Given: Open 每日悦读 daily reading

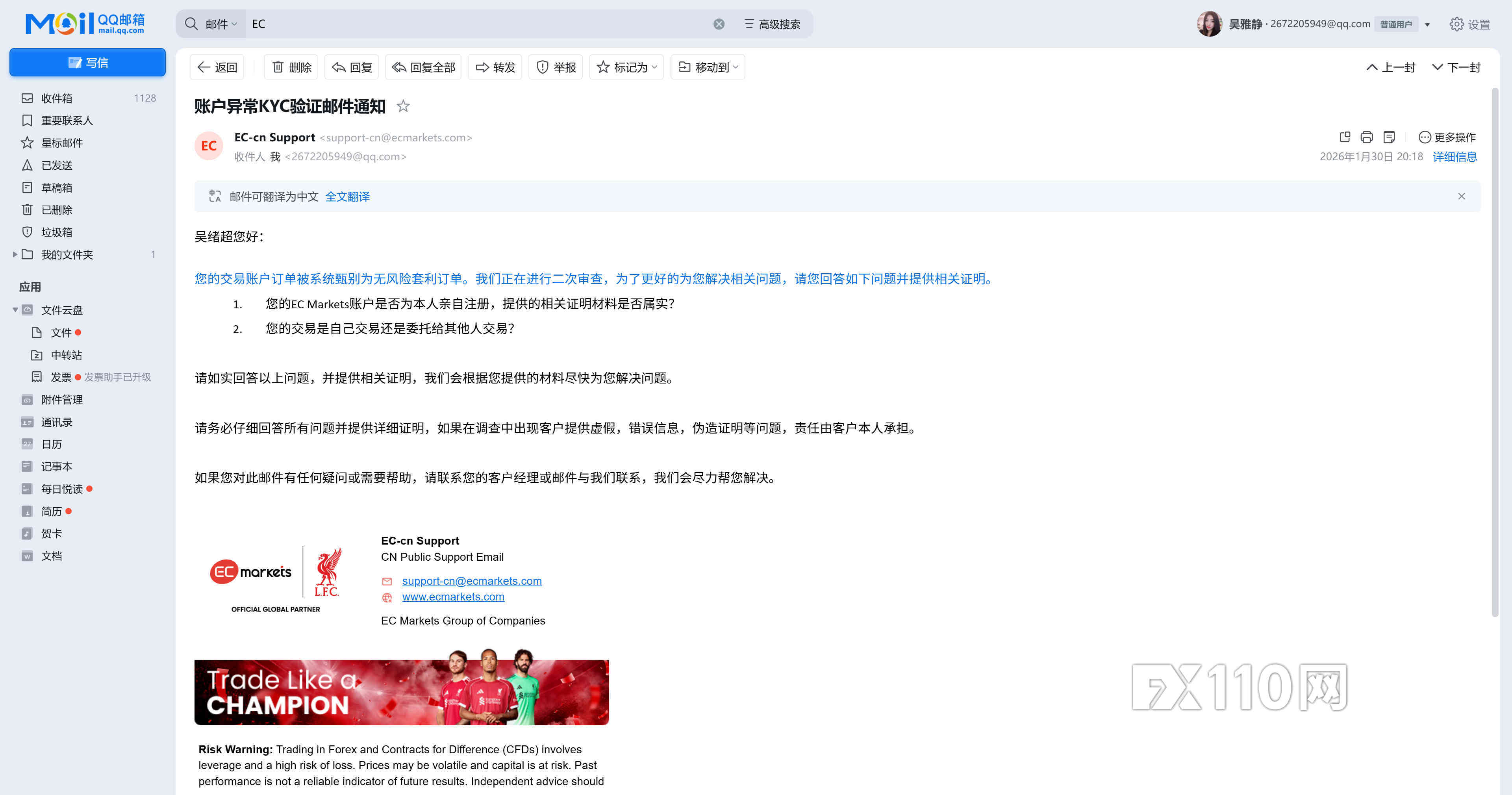Looking at the screenshot, I should 88,489.
